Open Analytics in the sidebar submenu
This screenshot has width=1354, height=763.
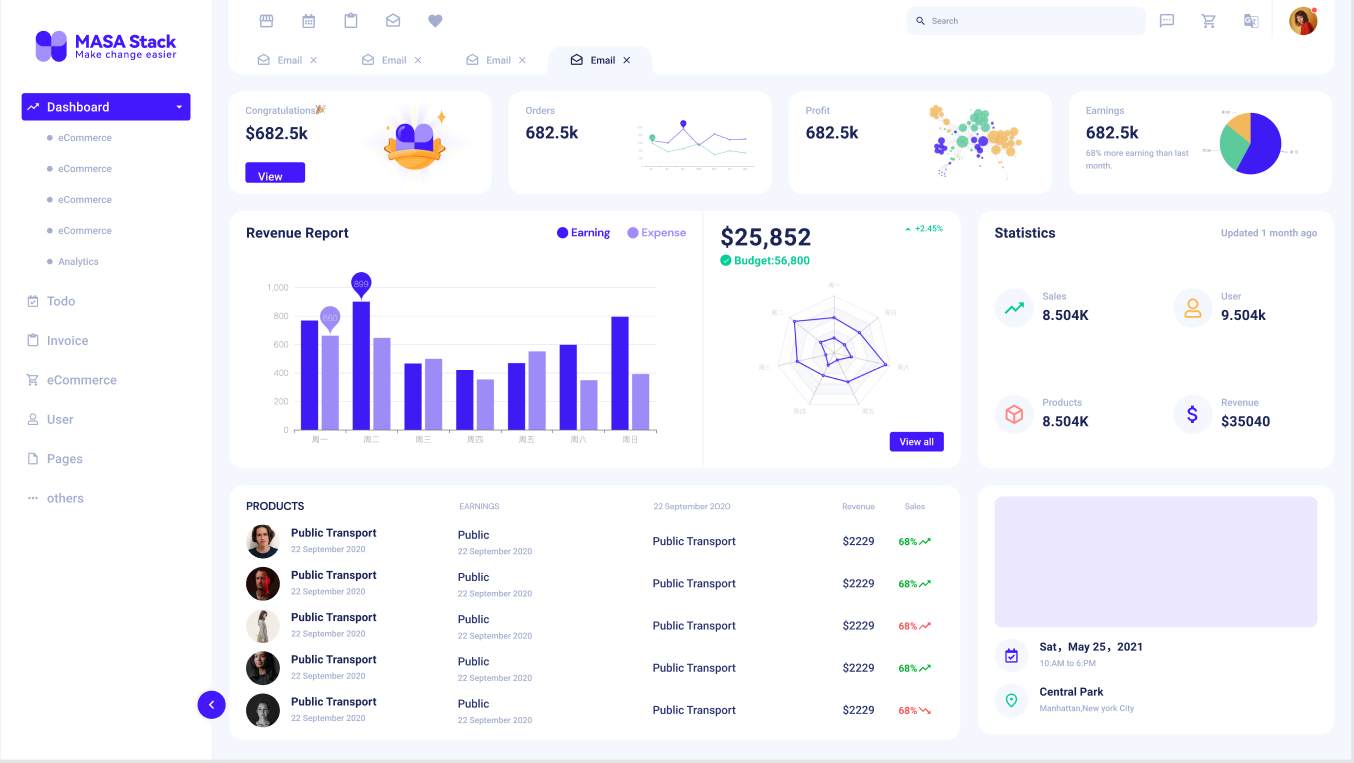coord(78,262)
